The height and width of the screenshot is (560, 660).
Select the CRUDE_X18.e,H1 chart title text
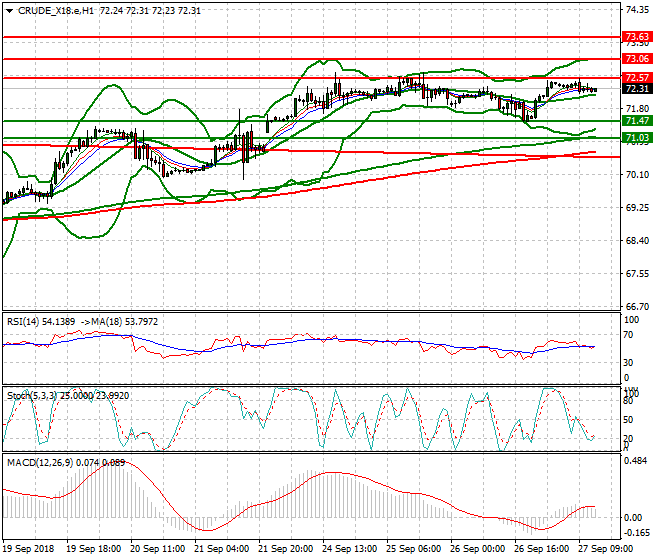pos(56,11)
